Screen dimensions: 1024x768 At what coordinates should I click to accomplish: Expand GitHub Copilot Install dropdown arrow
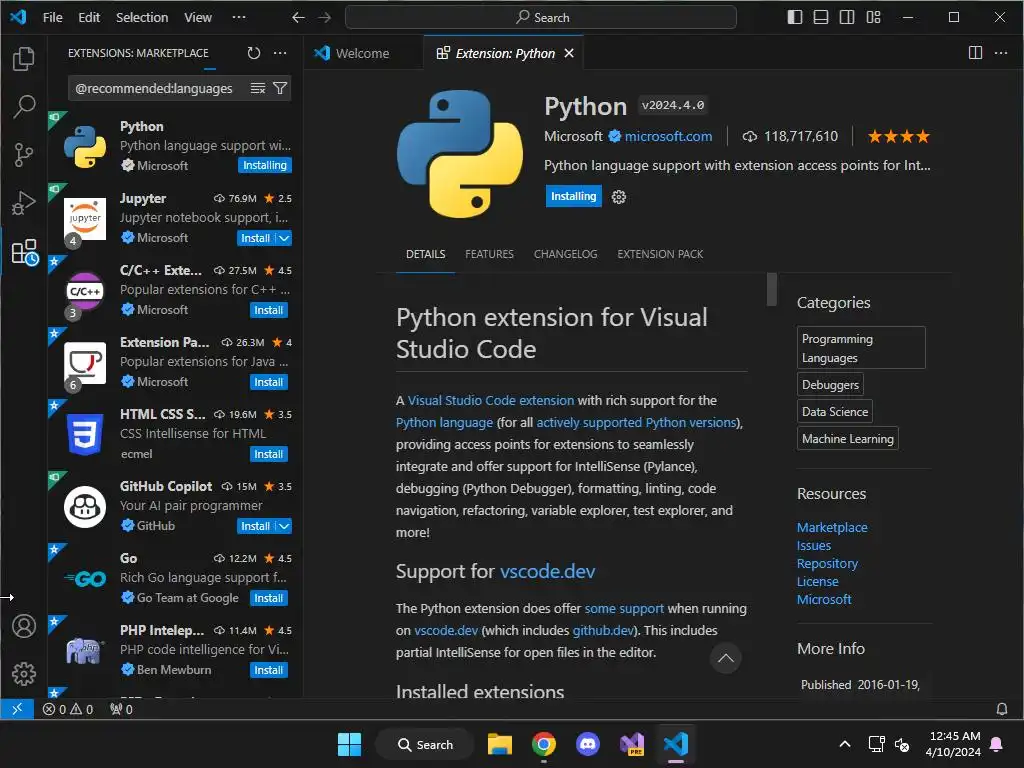[x=284, y=526]
